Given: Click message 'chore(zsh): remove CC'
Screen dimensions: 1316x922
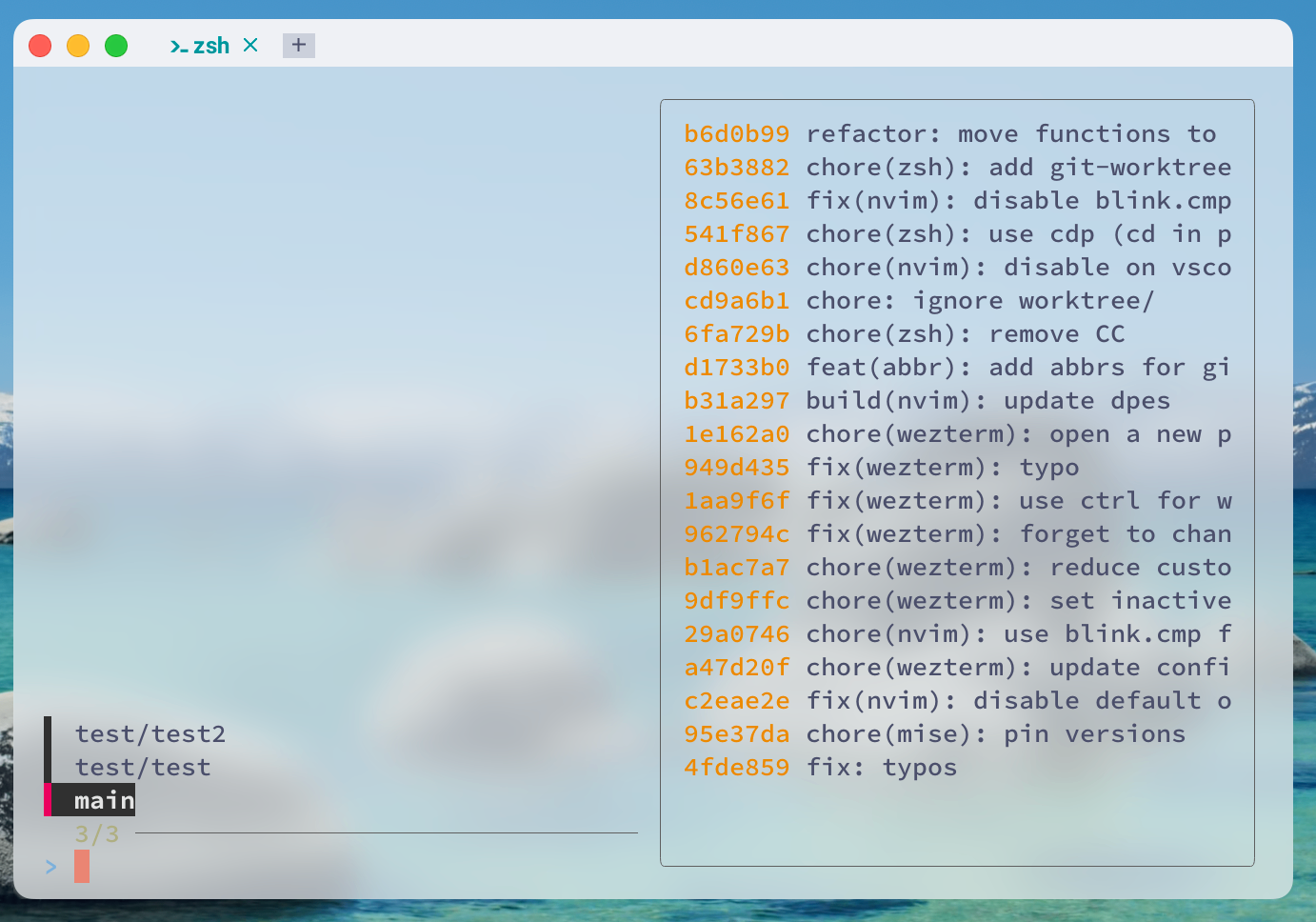Looking at the screenshot, I should 966,334.
